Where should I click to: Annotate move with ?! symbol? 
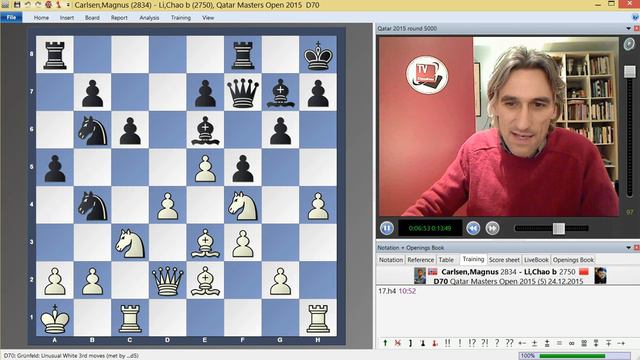pyautogui.click(x=485, y=343)
